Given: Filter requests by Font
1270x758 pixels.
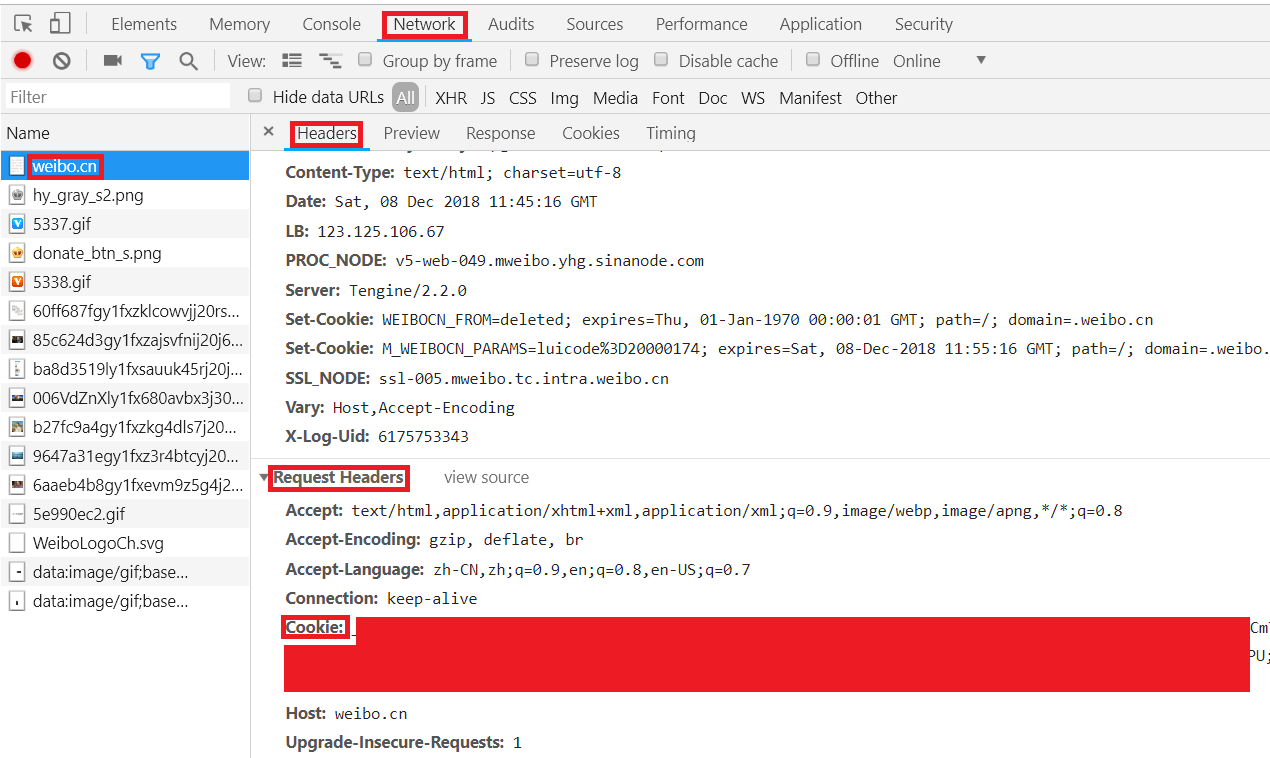Looking at the screenshot, I should [x=668, y=98].
